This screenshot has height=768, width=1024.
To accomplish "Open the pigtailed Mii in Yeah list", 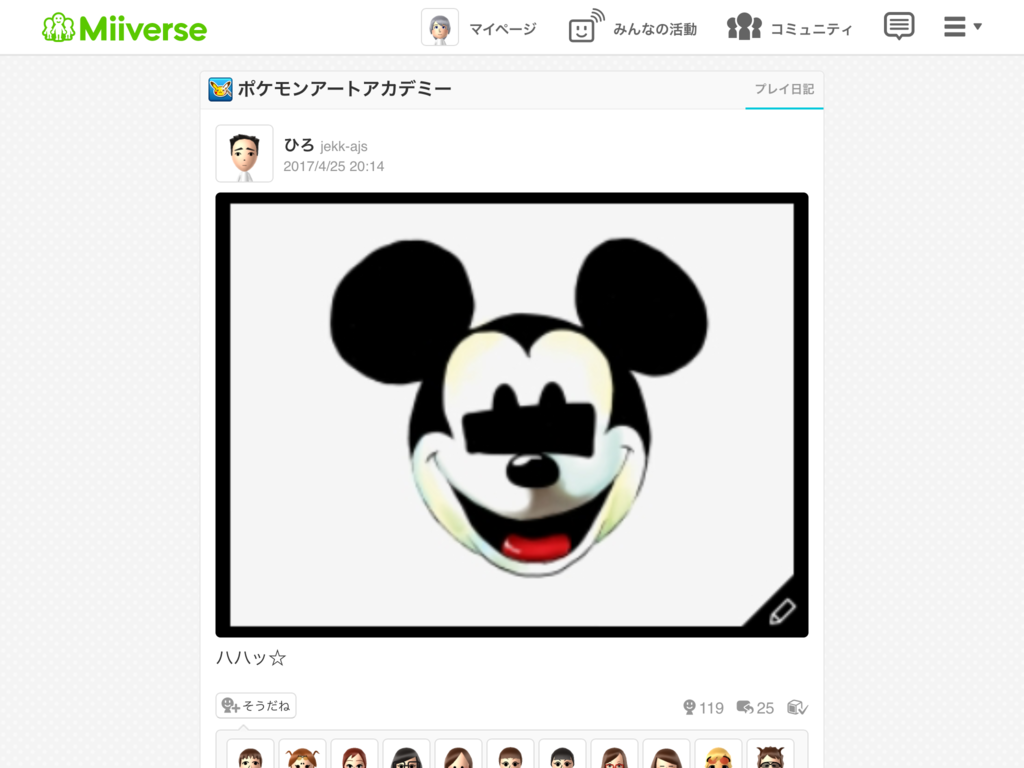I will coord(302,754).
